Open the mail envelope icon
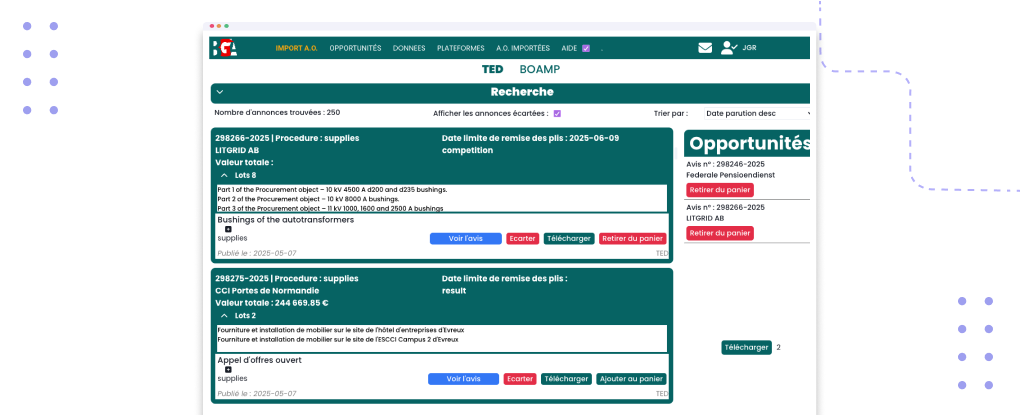This screenshot has height=415, width=1020. 705,47
